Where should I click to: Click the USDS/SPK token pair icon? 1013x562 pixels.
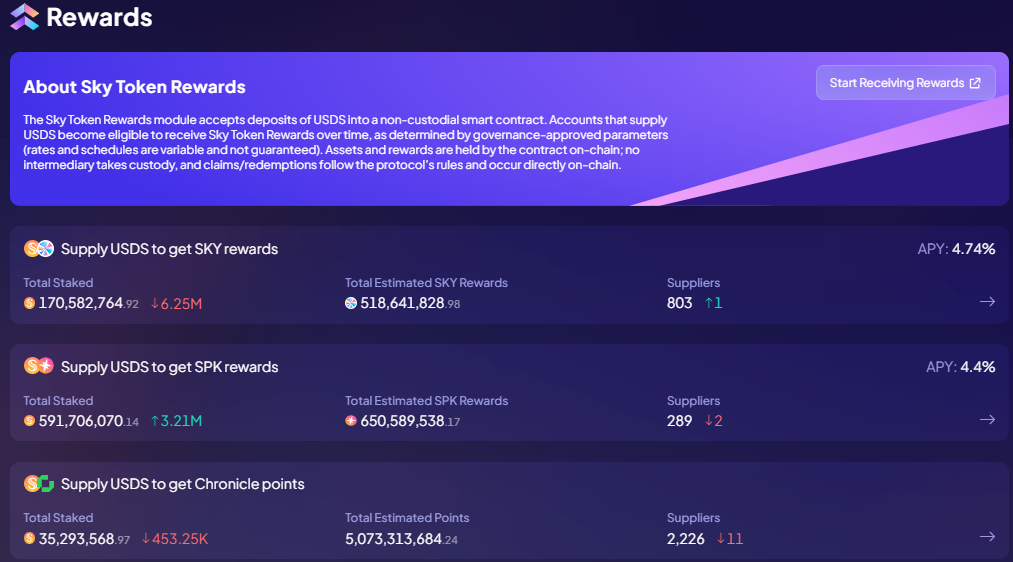[38, 366]
